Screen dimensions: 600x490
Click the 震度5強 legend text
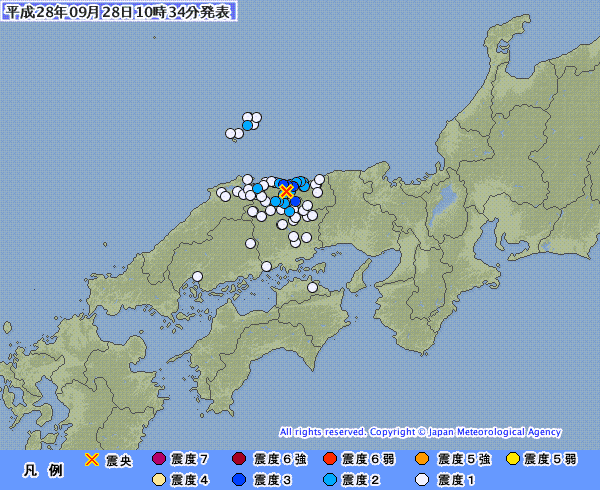463,459
